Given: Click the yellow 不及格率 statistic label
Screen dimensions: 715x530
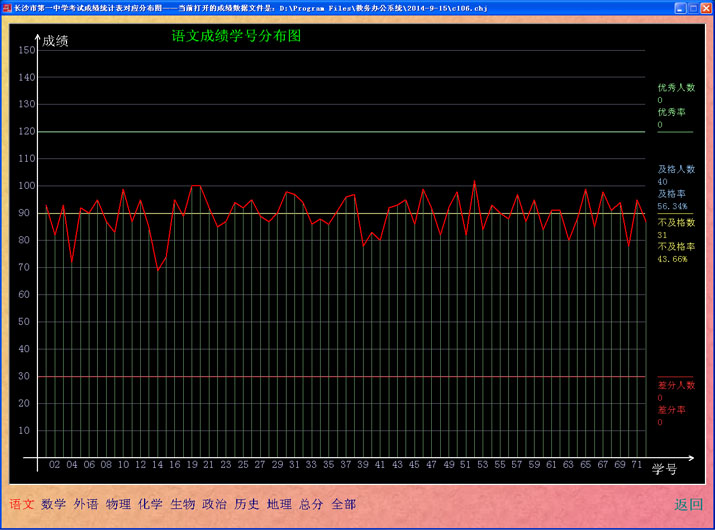Looking at the screenshot, I should point(676,246).
